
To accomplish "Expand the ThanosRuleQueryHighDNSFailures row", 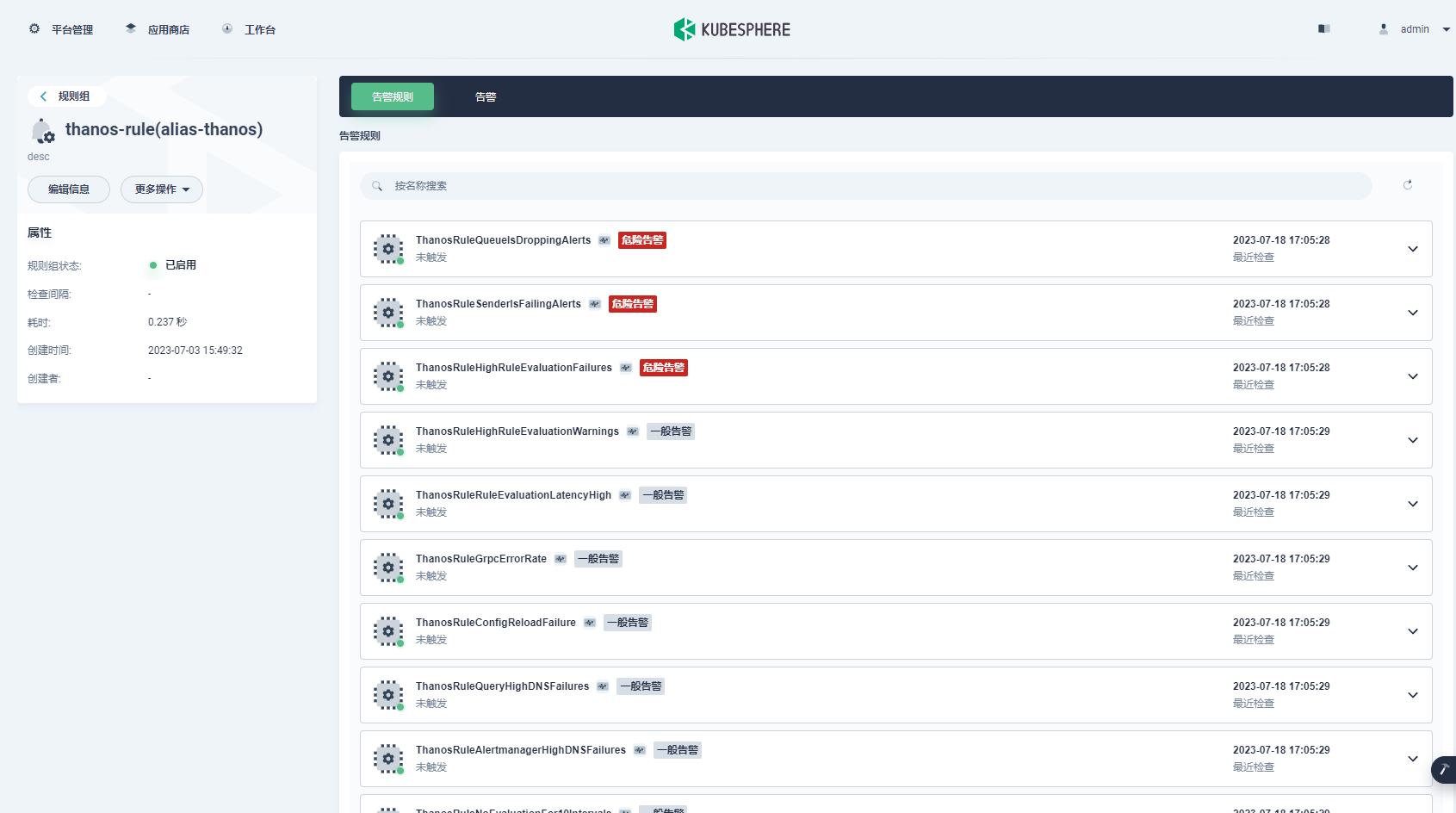I will [1413, 695].
